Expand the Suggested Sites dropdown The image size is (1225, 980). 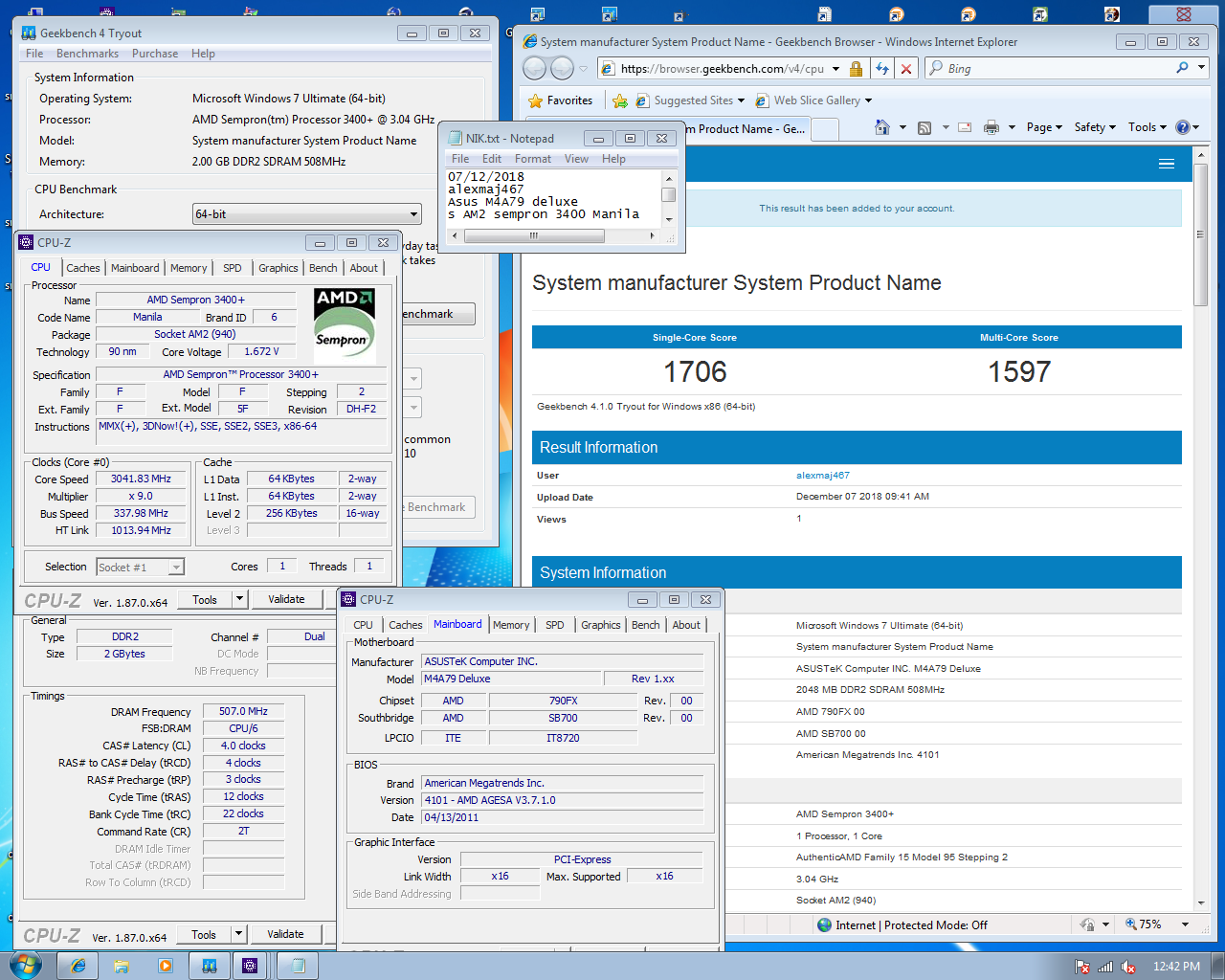pyautogui.click(x=741, y=100)
